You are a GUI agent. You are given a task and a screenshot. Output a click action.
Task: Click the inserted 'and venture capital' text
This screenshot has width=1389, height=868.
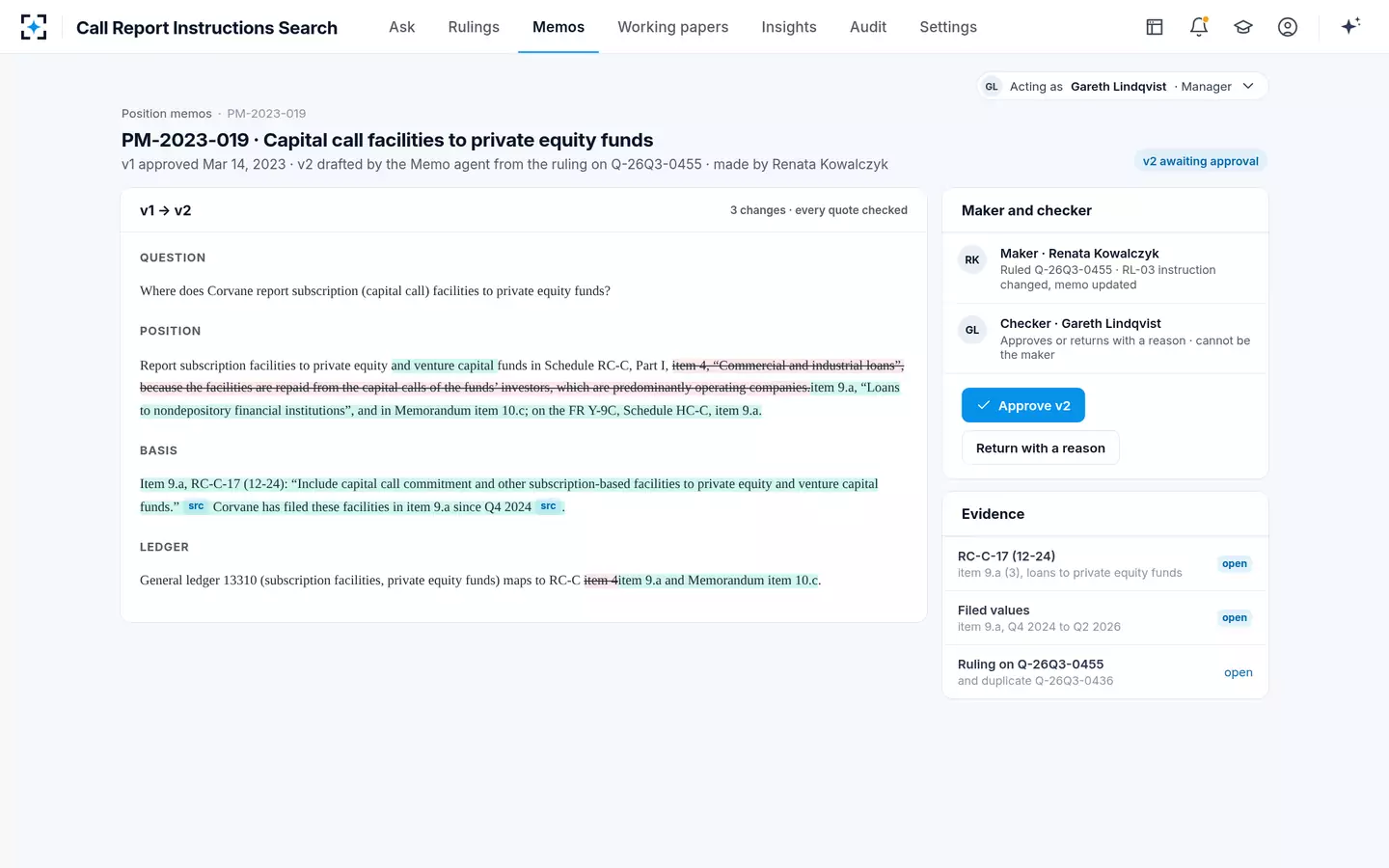(443, 366)
